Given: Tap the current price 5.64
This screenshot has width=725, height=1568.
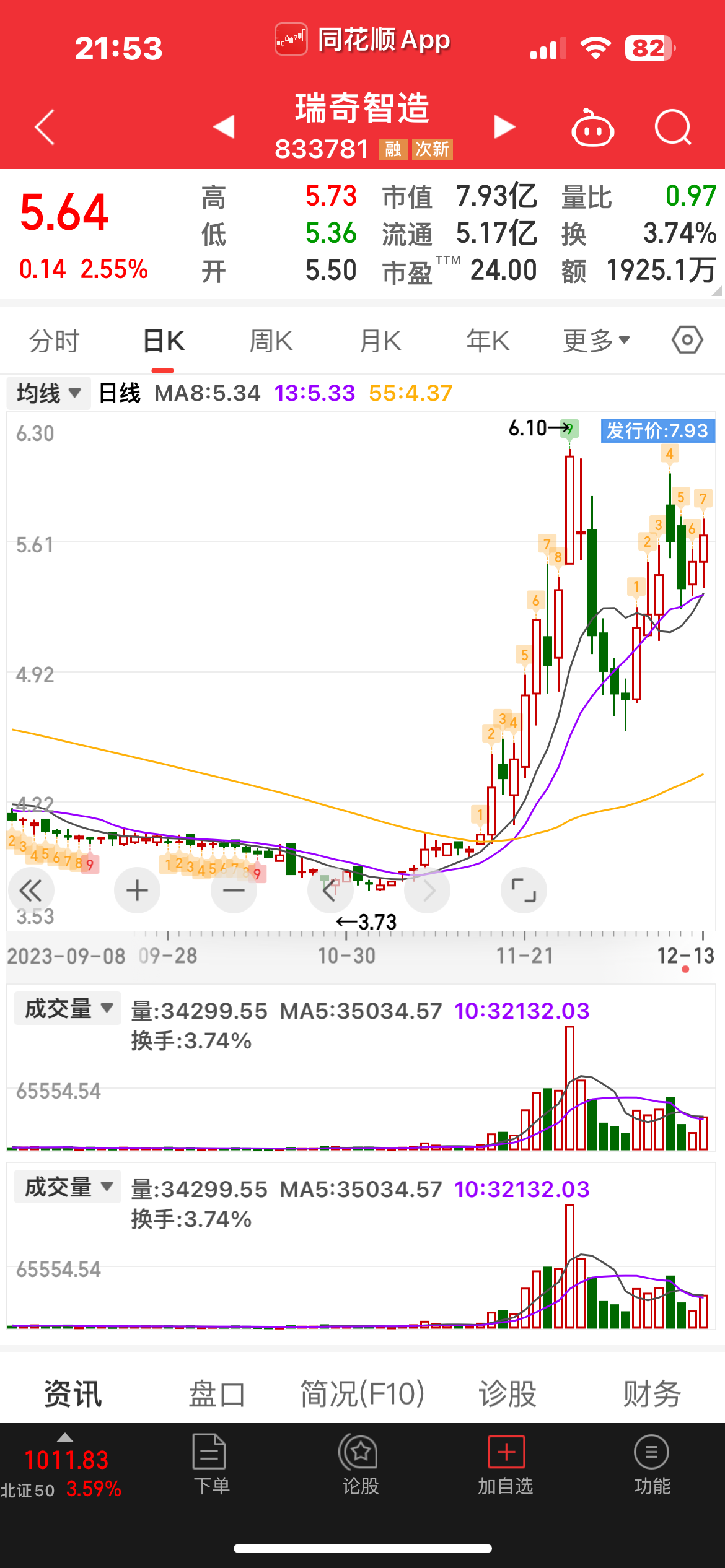Looking at the screenshot, I should (x=64, y=212).
